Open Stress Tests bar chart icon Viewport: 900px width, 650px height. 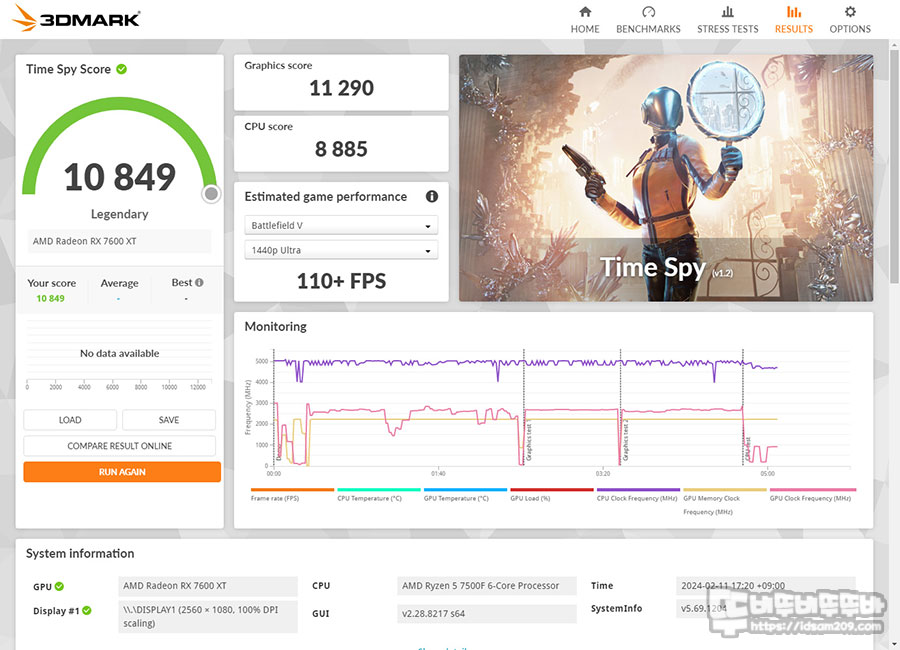click(x=727, y=11)
